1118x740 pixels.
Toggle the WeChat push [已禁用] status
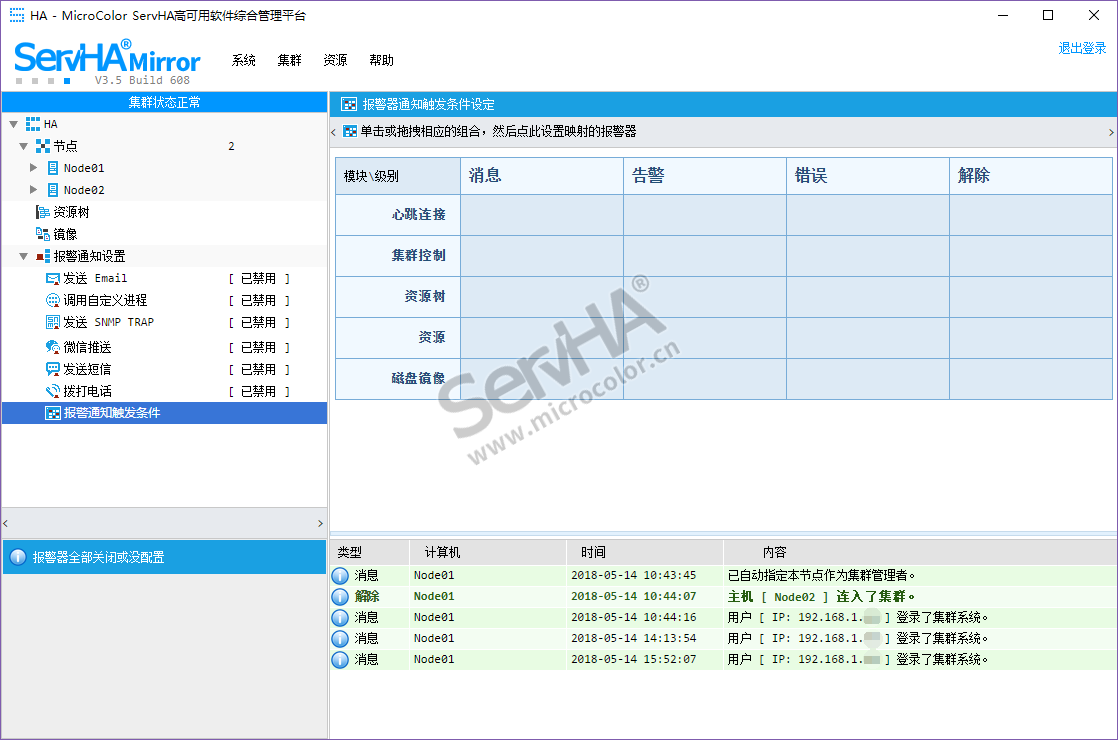258,347
